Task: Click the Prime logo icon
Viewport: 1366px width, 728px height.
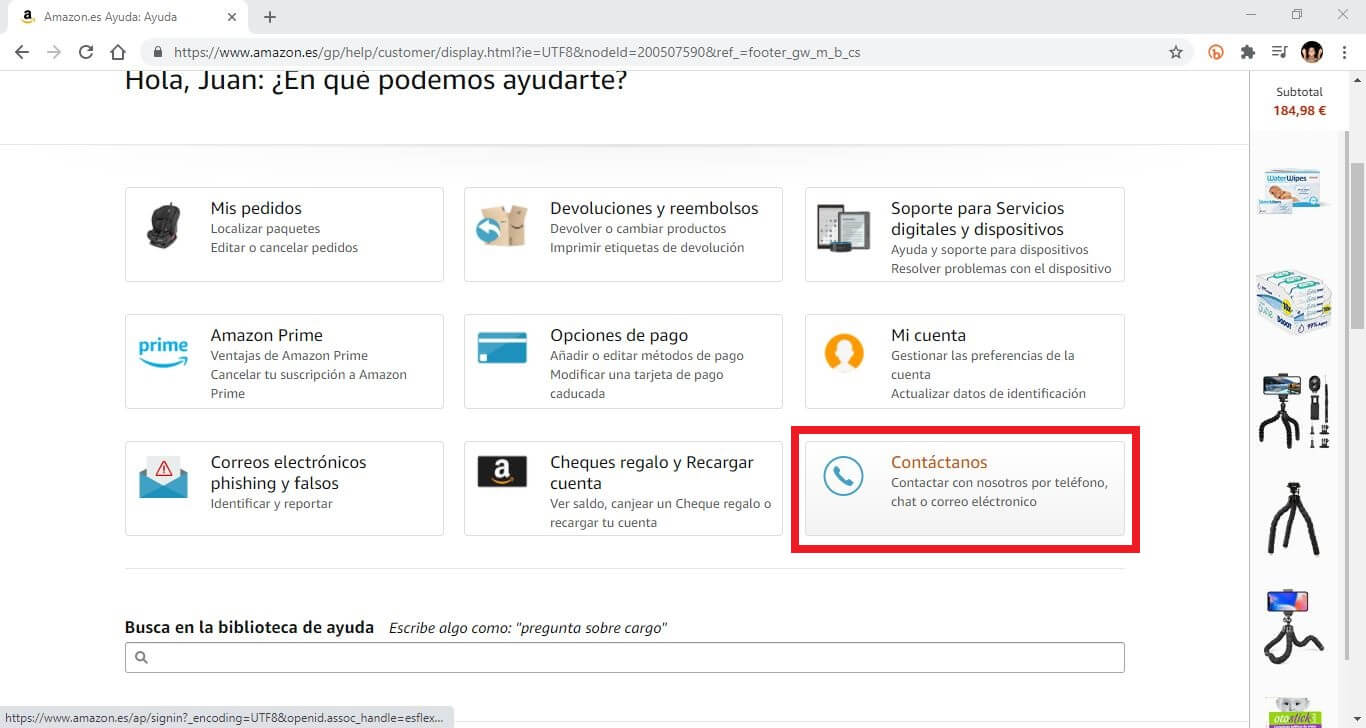Action: (x=163, y=353)
